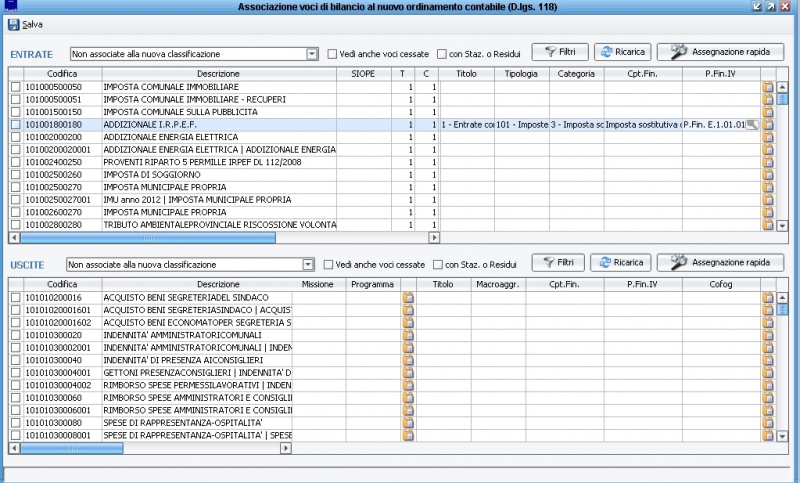Image resolution: width=800 pixels, height=483 pixels.
Task: Toggle 'con Staz. o Residui' in USCITE
Action: click(x=437, y=265)
